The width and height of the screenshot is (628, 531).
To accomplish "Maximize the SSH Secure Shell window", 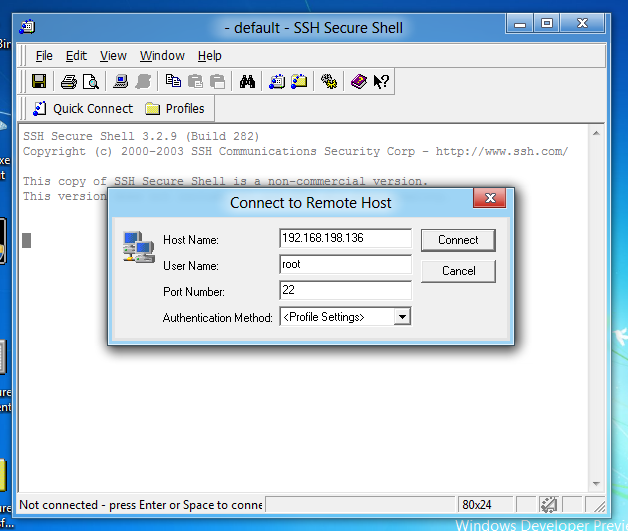I will (x=547, y=23).
